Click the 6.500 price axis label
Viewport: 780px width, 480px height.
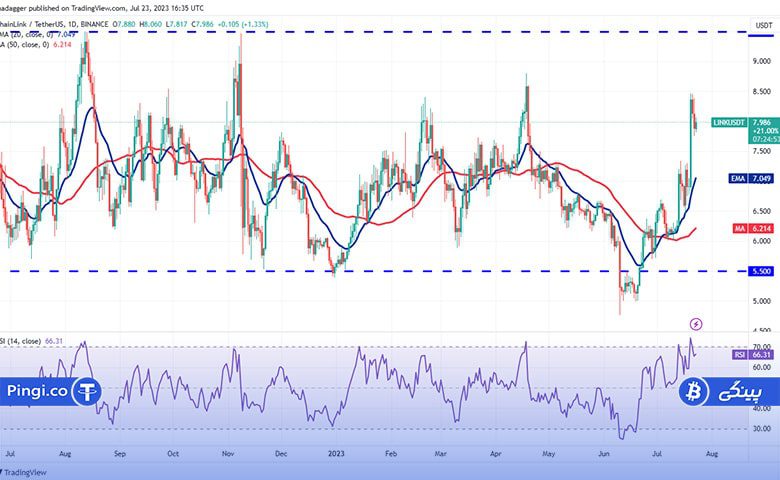pos(762,211)
